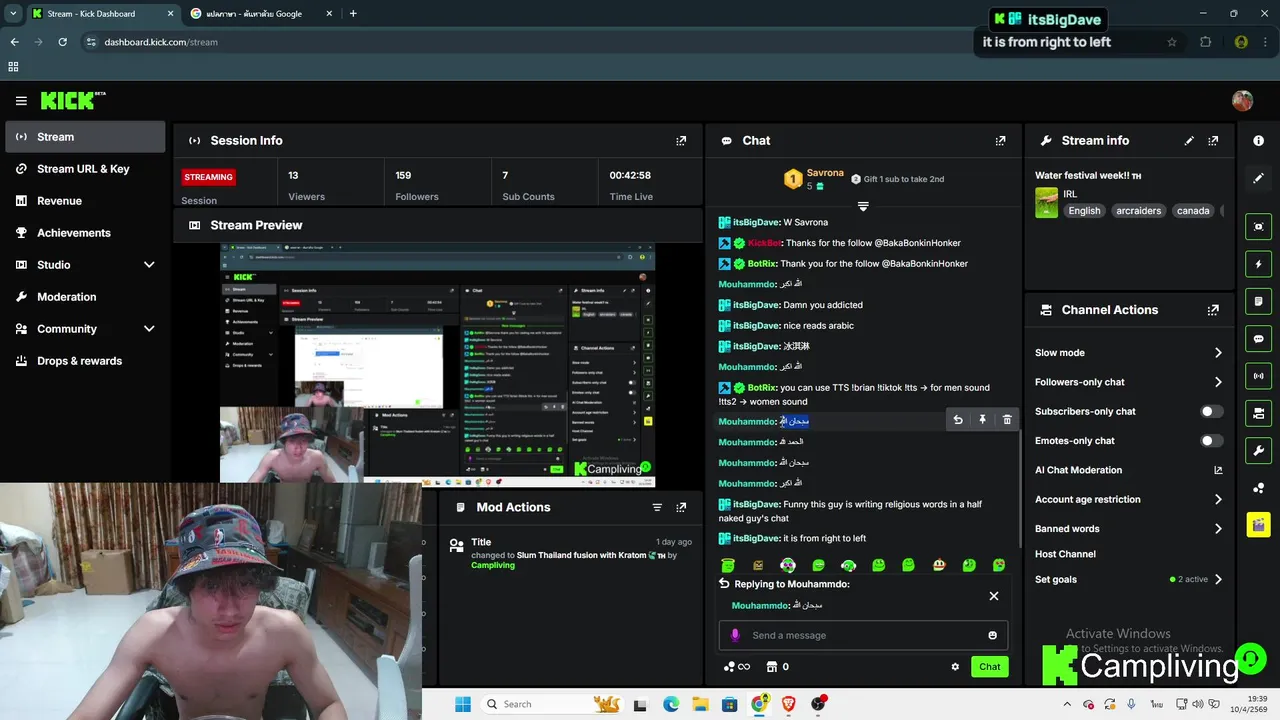Viewport: 1280px width, 720px height.
Task: Open the Moderation page
Action: (x=85, y=297)
